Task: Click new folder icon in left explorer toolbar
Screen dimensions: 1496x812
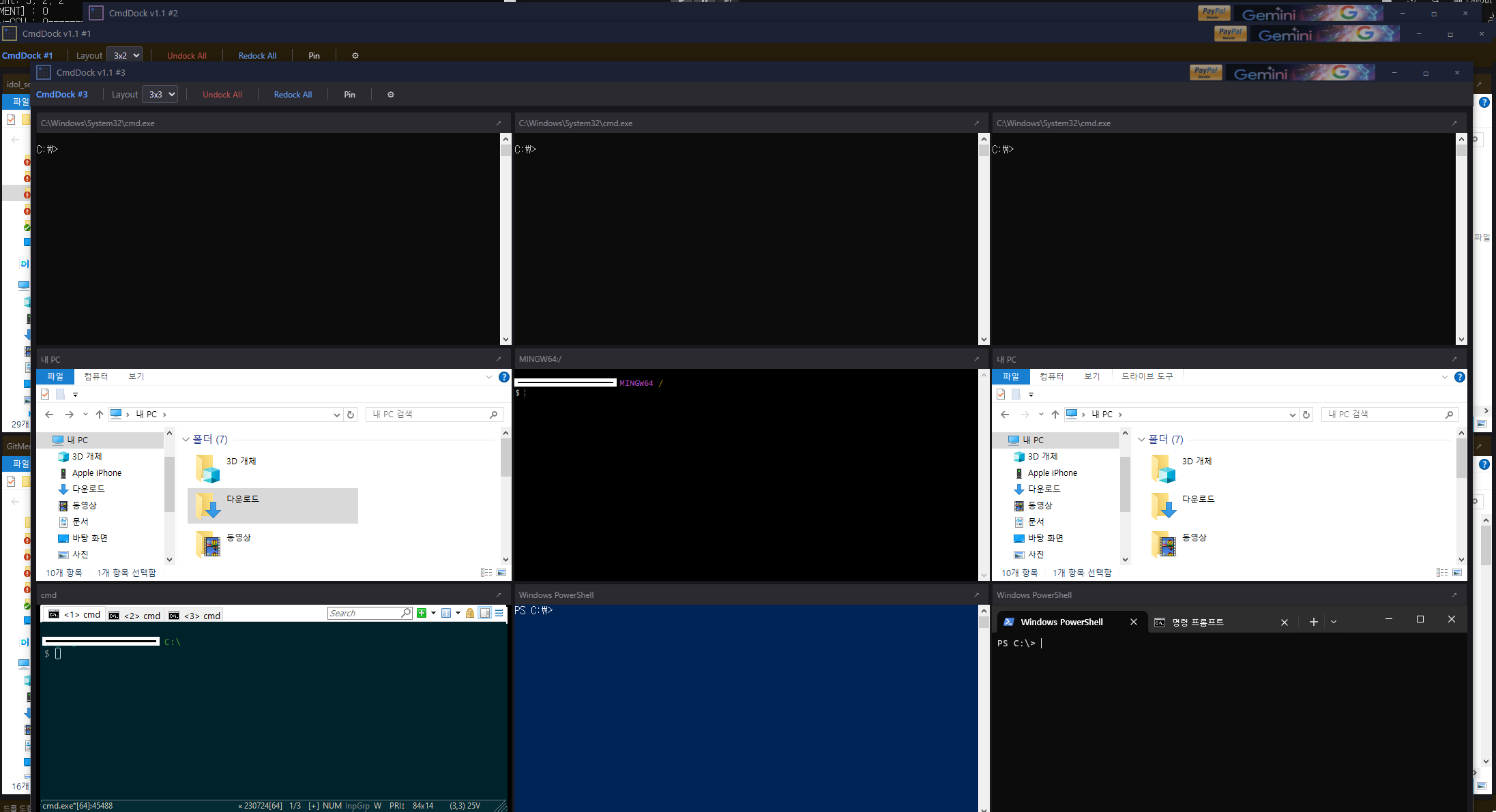Action: [x=61, y=394]
